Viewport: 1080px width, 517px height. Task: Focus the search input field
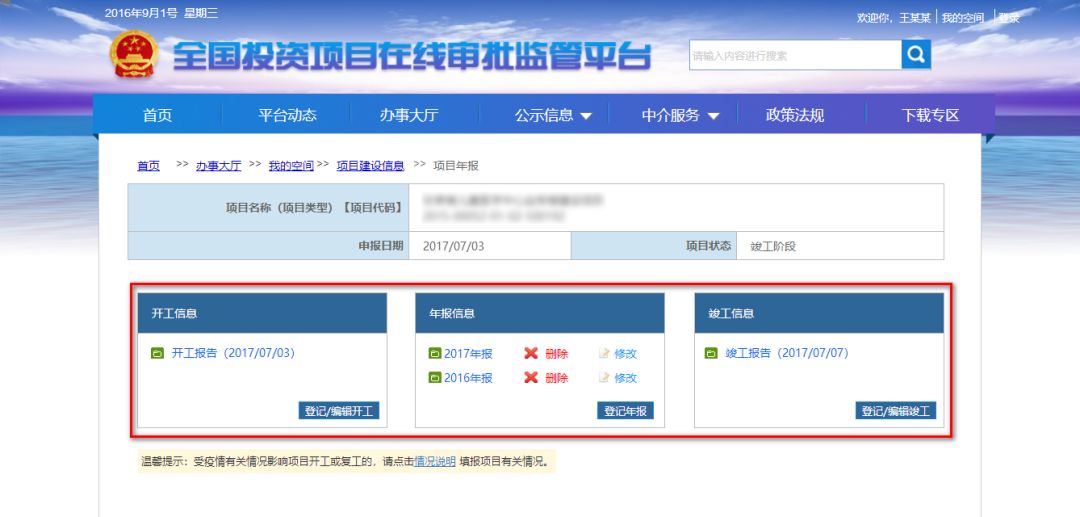click(x=794, y=56)
